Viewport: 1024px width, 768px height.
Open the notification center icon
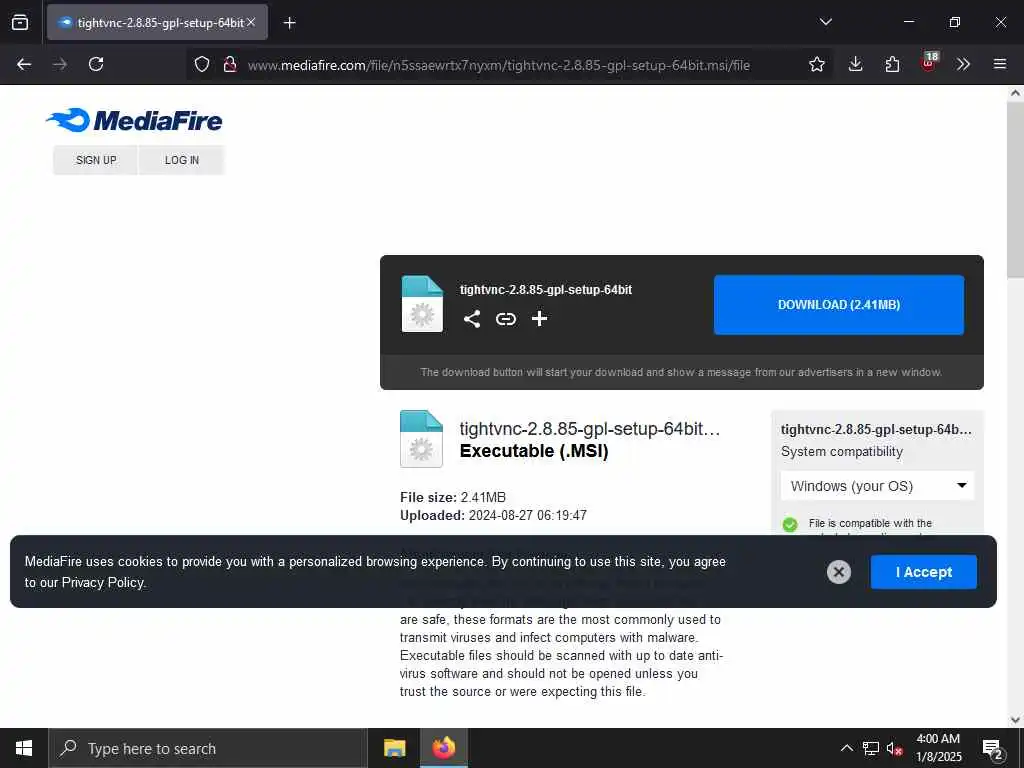[992, 749]
